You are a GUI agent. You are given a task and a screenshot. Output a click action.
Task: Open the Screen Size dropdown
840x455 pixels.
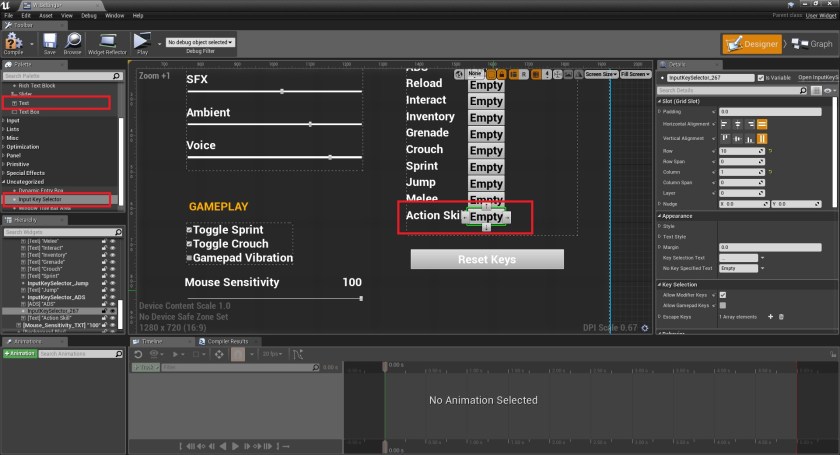[600, 74]
